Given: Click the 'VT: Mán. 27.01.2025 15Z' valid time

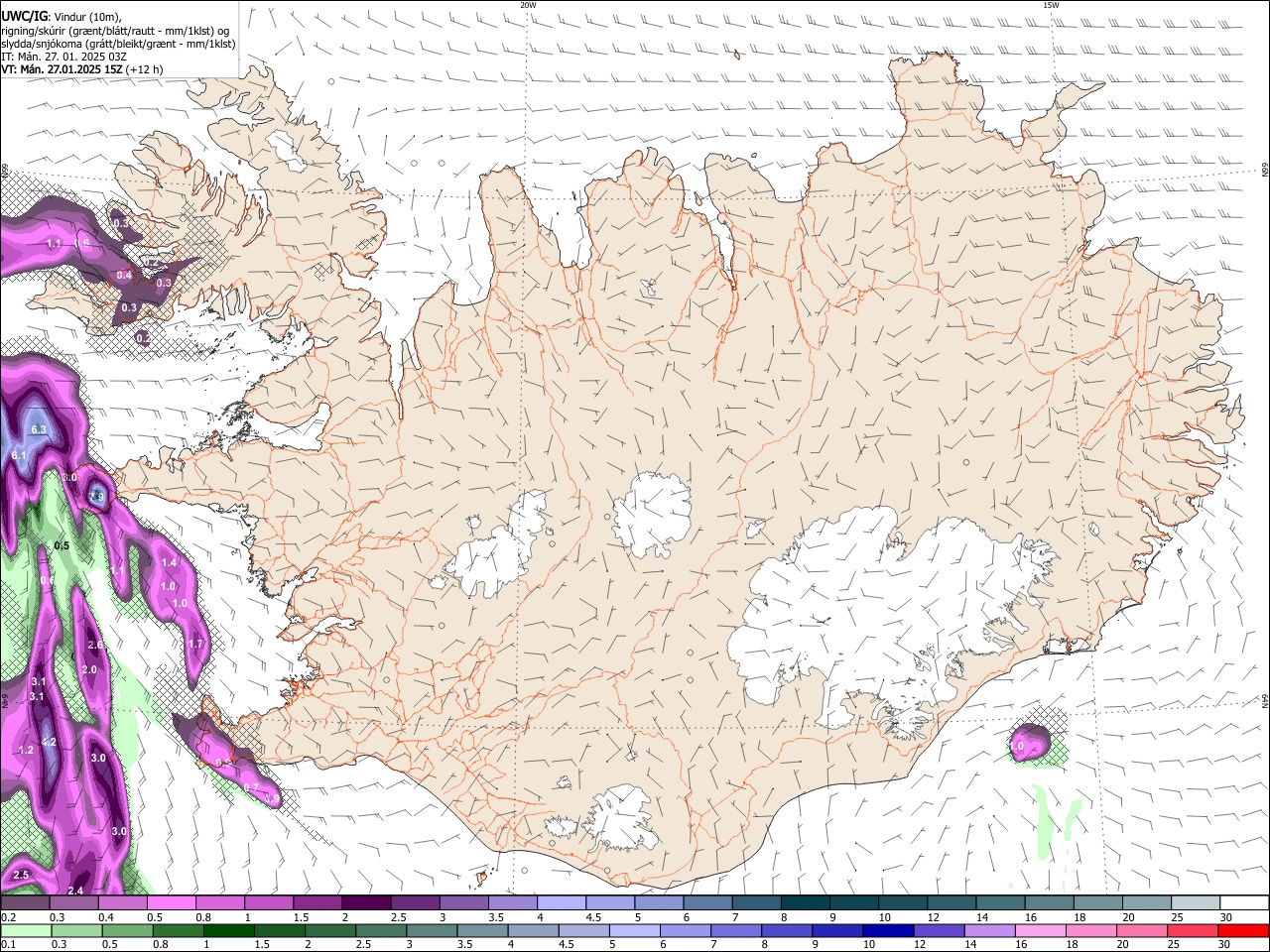Looking at the screenshot, I should pos(62,69).
